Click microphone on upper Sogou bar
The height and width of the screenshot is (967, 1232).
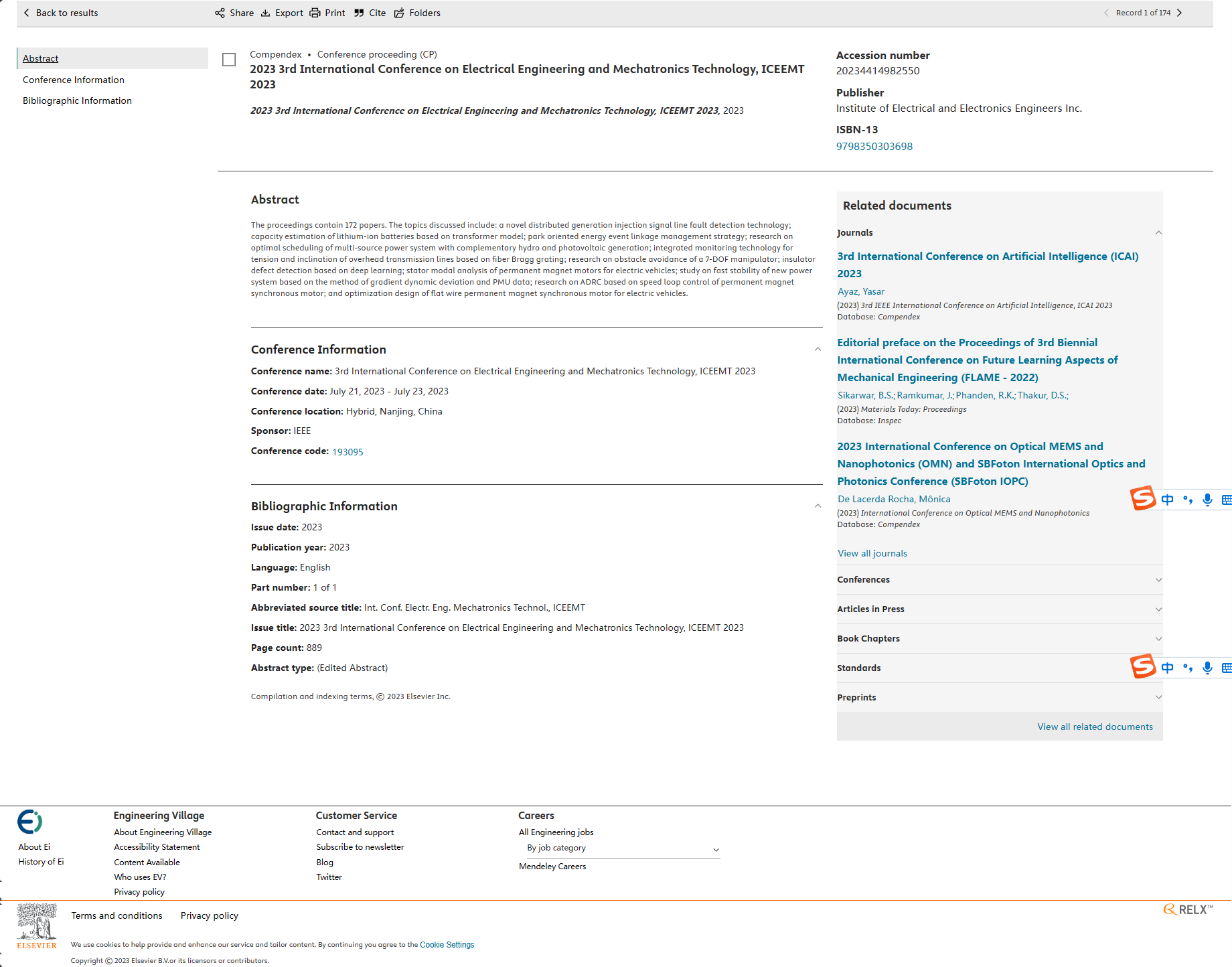[x=1207, y=500]
